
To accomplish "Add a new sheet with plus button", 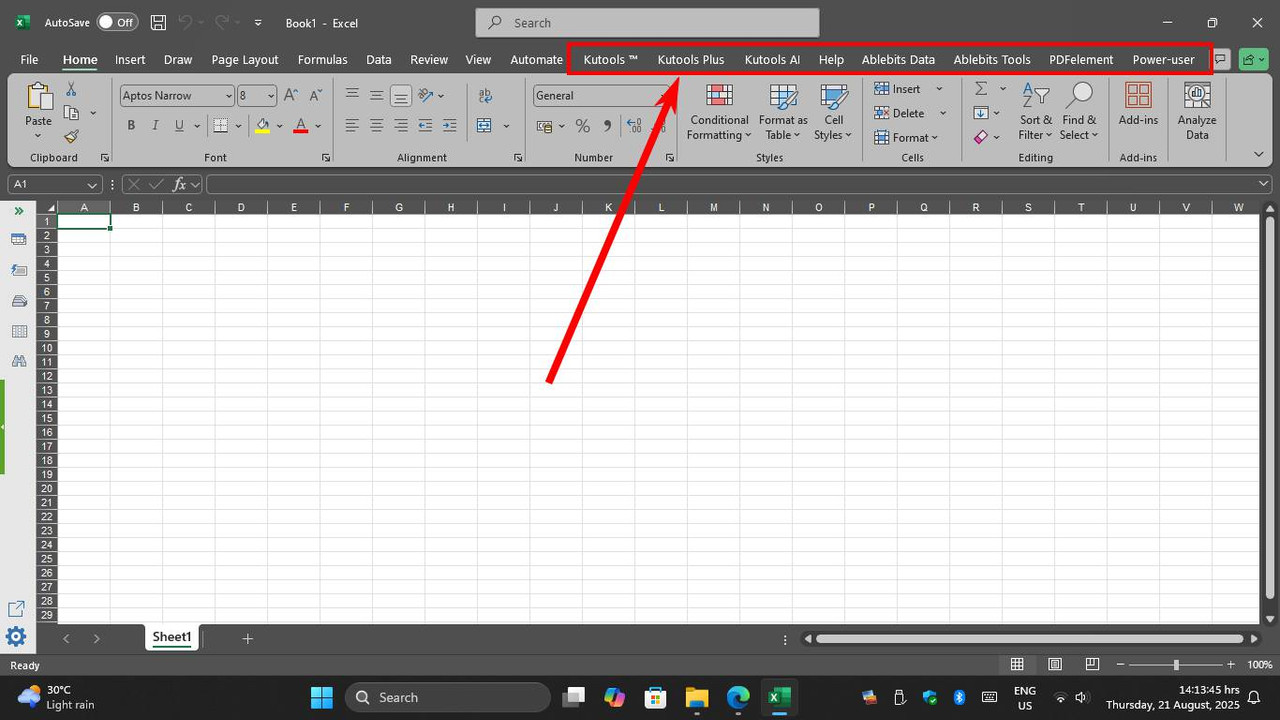I will coord(248,638).
